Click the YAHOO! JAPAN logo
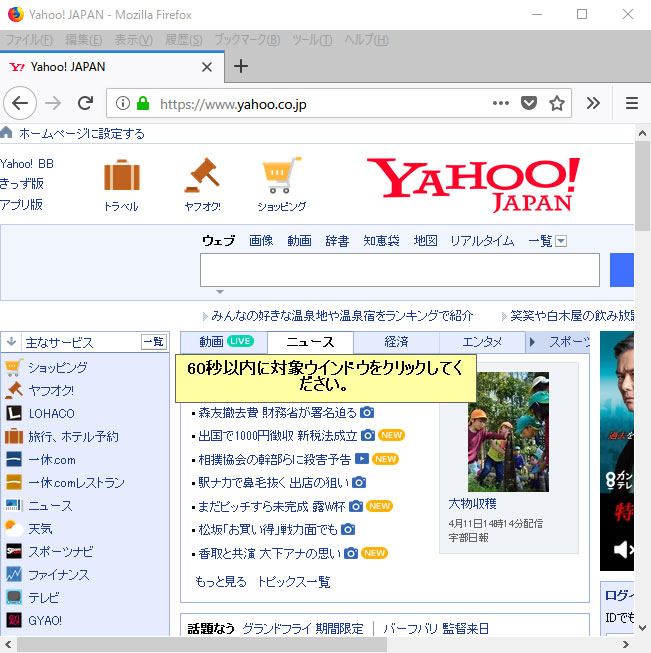The height and width of the screenshot is (653, 651). 474,184
